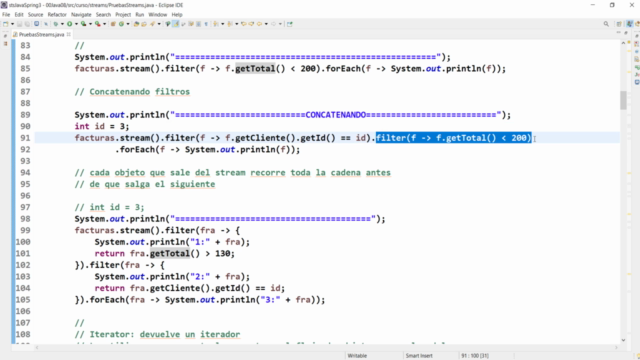The height and width of the screenshot is (360, 640).
Task: Expand the Coverage dropdown arrow
Action: coord(90,24)
